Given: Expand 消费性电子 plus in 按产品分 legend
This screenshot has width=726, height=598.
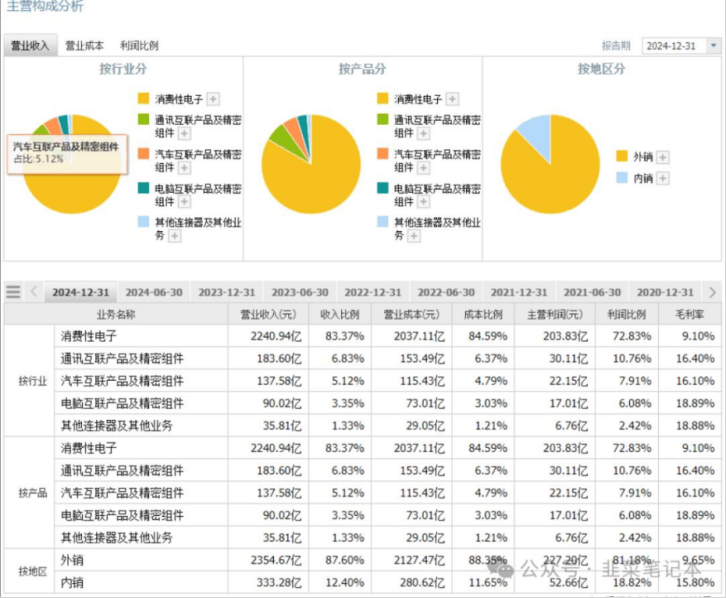Looking at the screenshot, I should pos(452,99).
